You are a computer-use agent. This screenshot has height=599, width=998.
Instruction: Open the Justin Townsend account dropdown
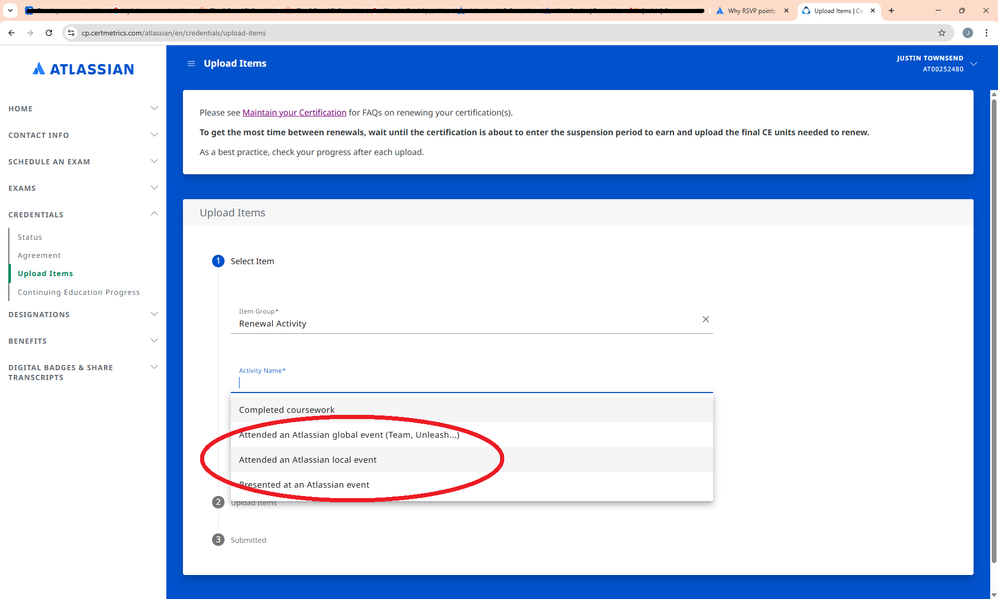(x=936, y=63)
